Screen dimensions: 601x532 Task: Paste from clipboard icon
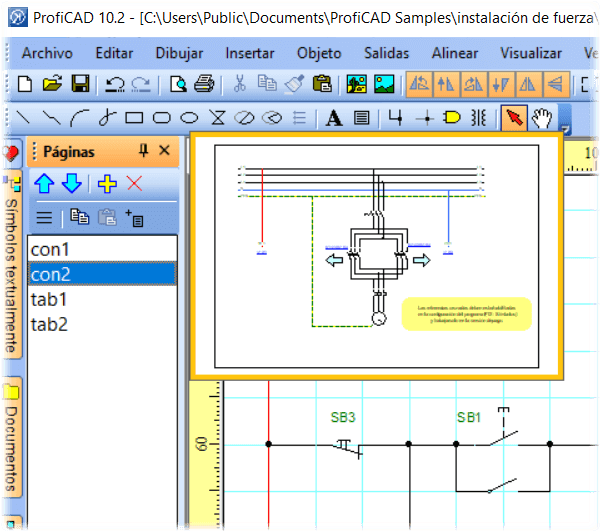[322, 84]
